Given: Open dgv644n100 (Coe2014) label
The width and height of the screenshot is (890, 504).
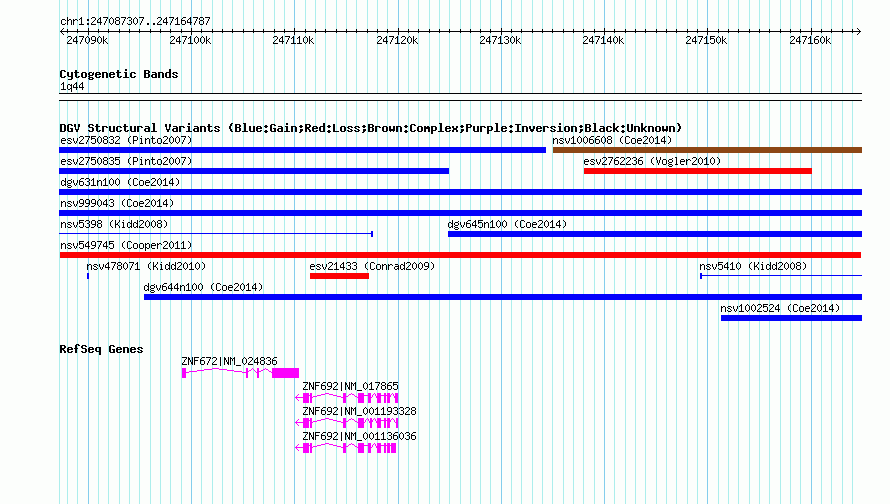Looking at the screenshot, I should coord(203,287).
